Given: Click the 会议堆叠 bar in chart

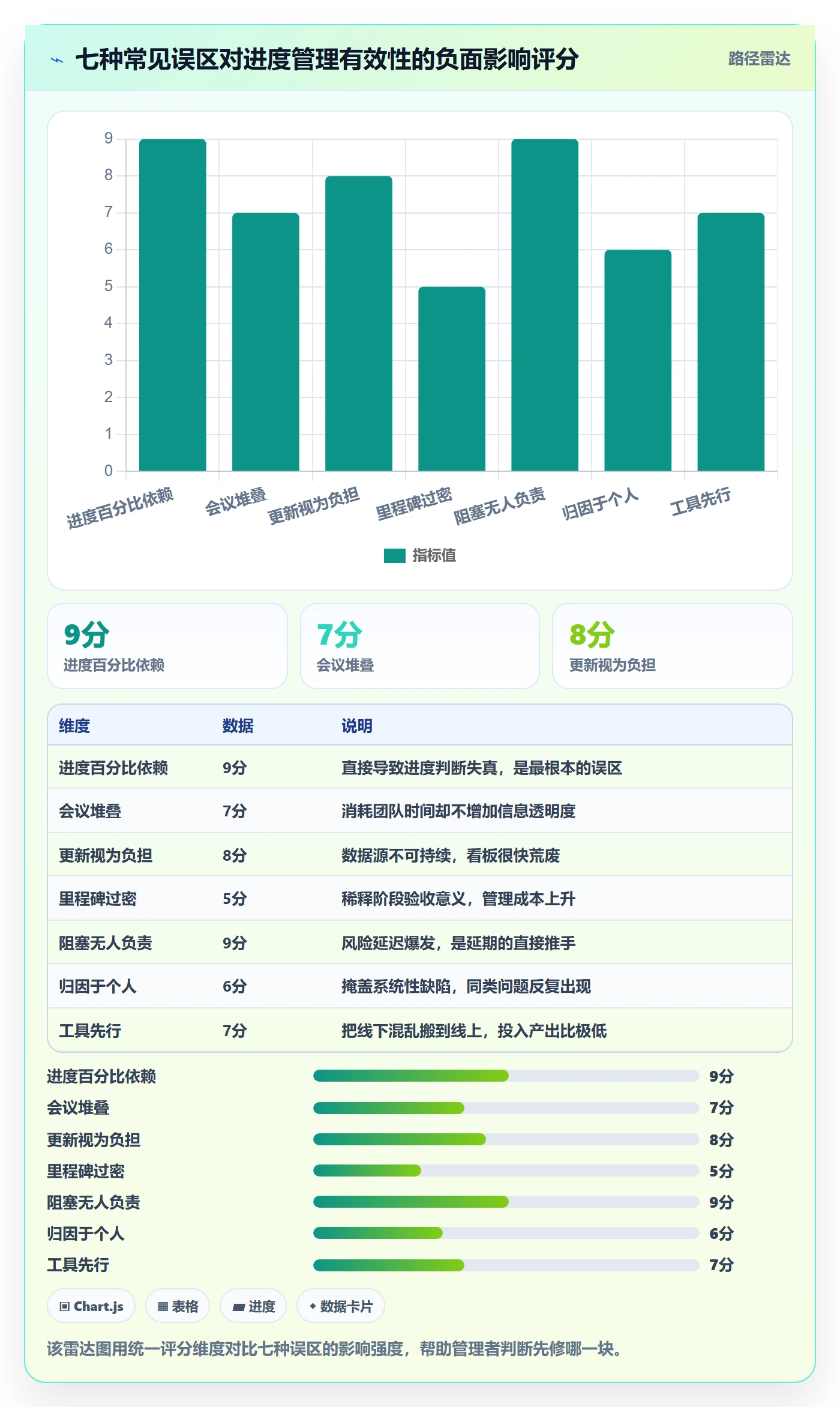Looking at the screenshot, I should [x=266, y=342].
